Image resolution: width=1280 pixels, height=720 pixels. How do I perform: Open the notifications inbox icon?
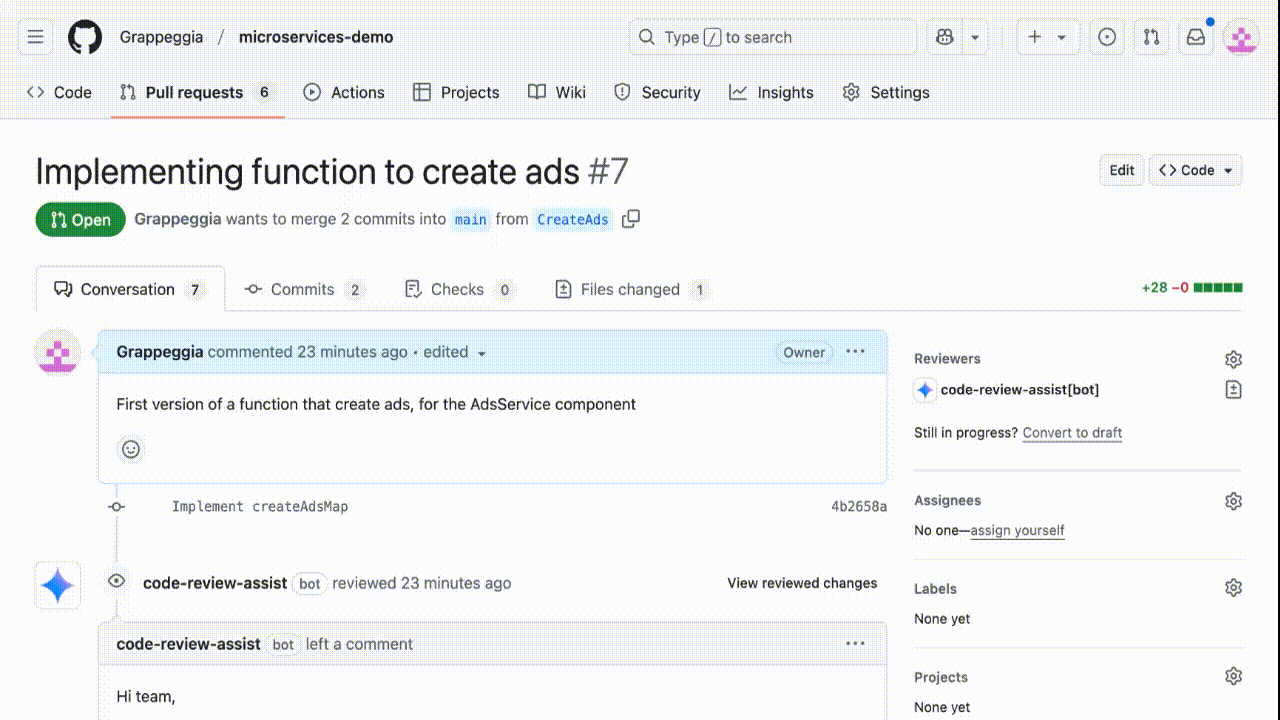point(1196,37)
